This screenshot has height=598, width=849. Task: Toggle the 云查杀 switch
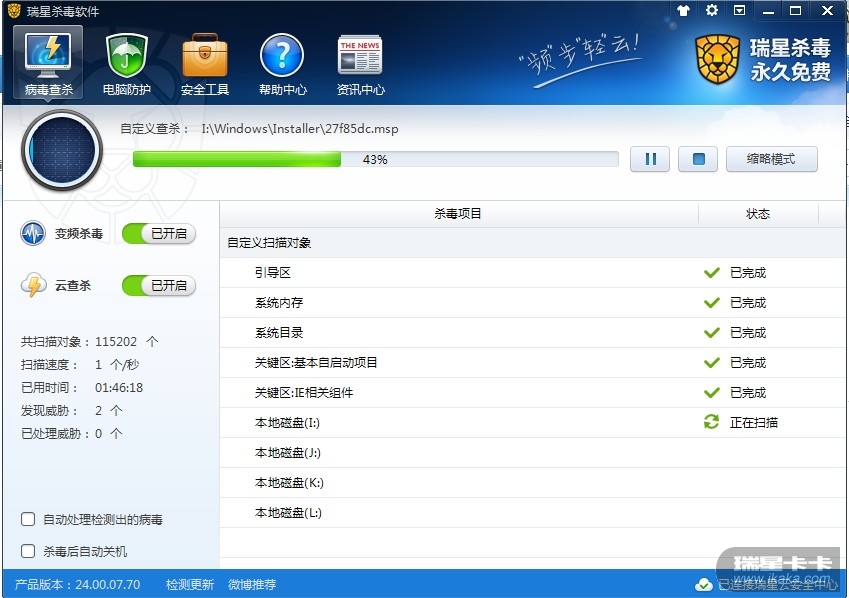159,285
